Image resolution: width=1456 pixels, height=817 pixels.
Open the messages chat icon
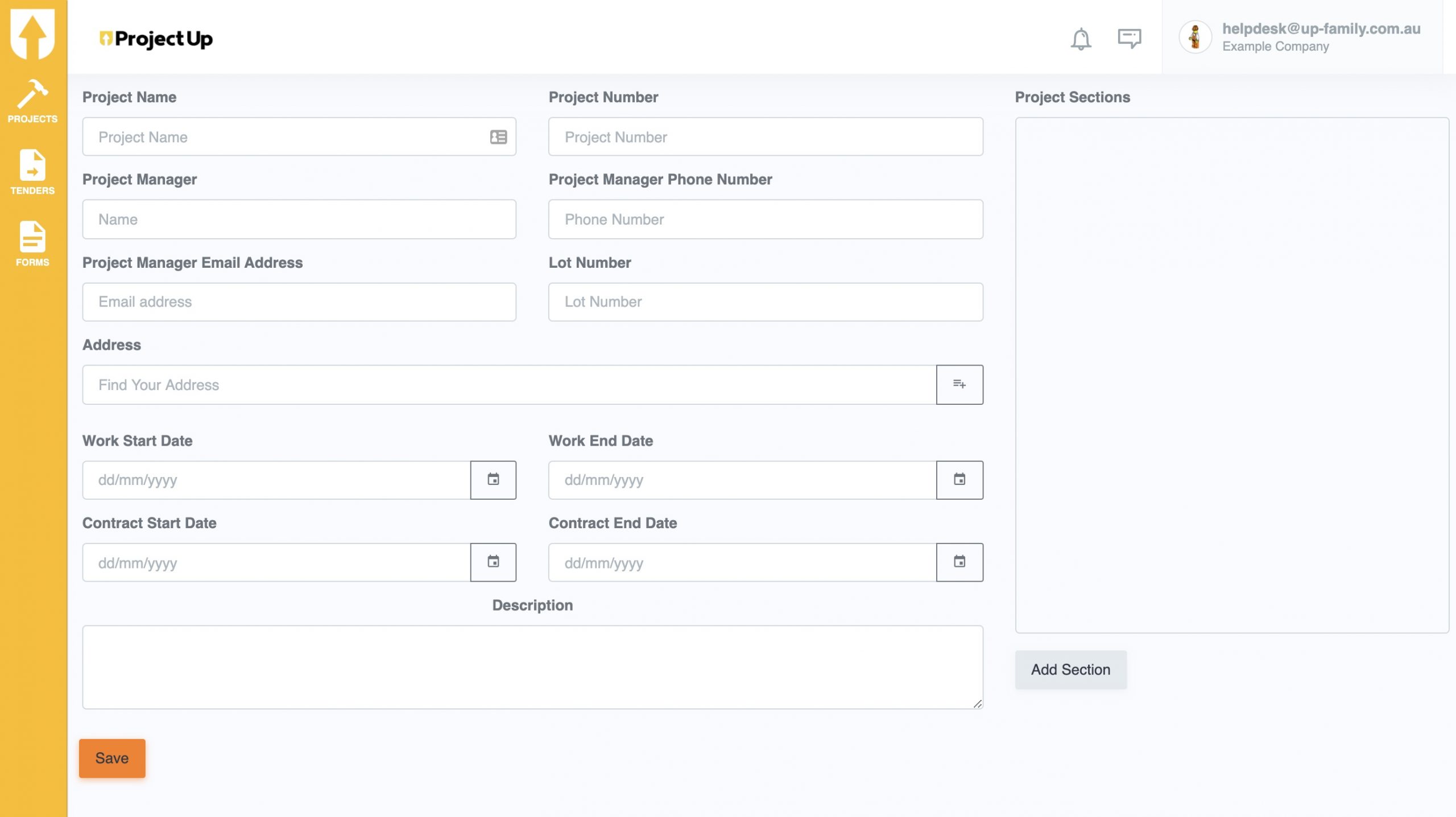click(1129, 39)
